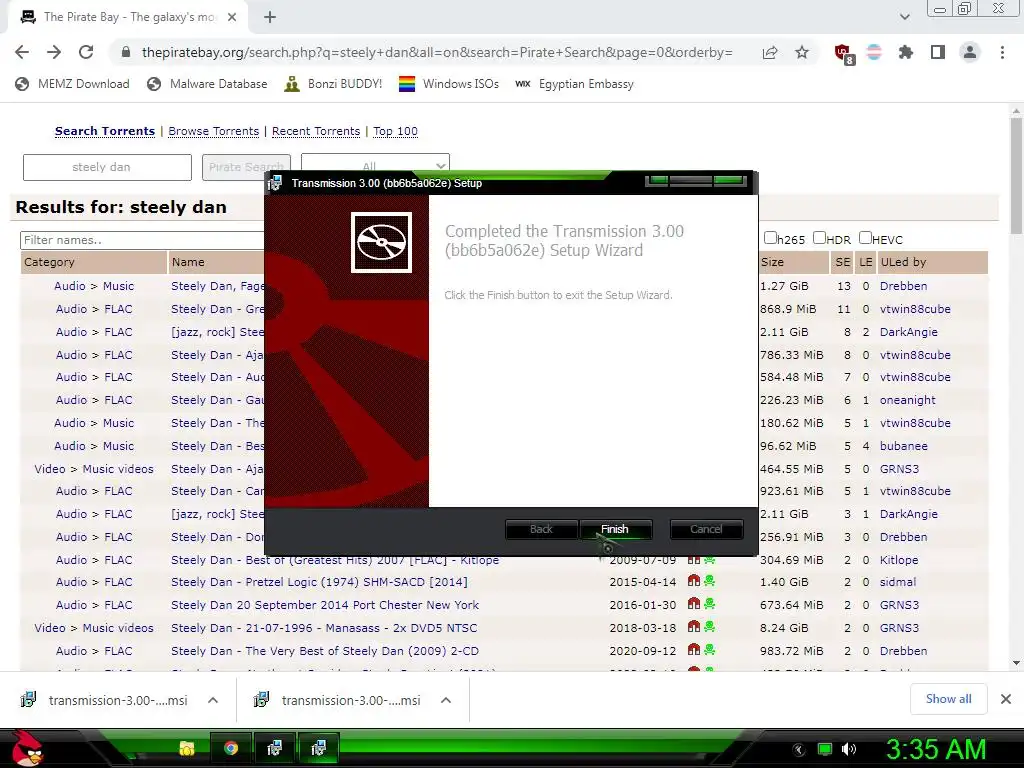Viewport: 1024px width, 768px height.
Task: Enable the h265 checkbox
Action: 771,238
